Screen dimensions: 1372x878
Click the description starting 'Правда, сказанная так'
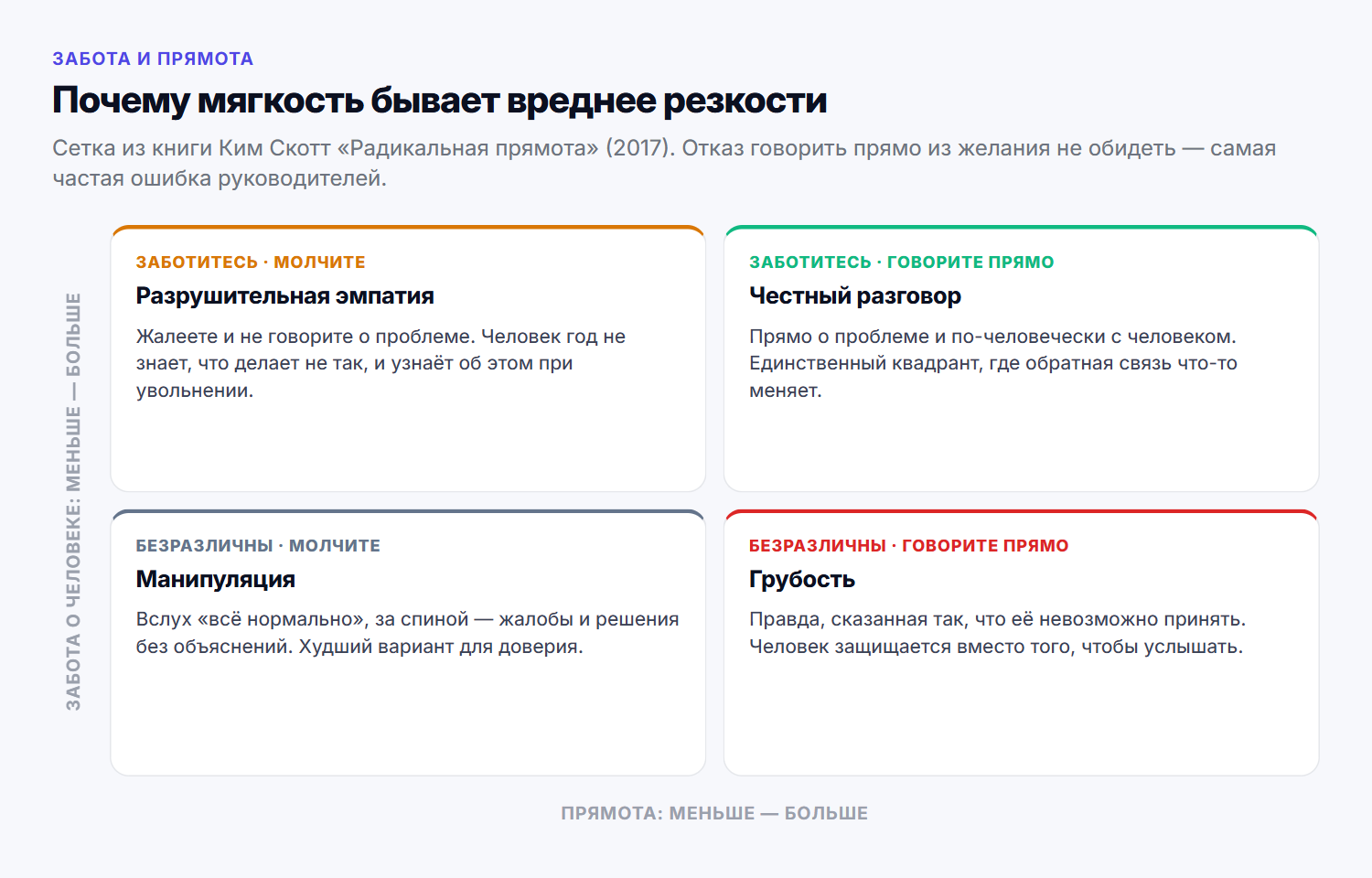point(998,633)
